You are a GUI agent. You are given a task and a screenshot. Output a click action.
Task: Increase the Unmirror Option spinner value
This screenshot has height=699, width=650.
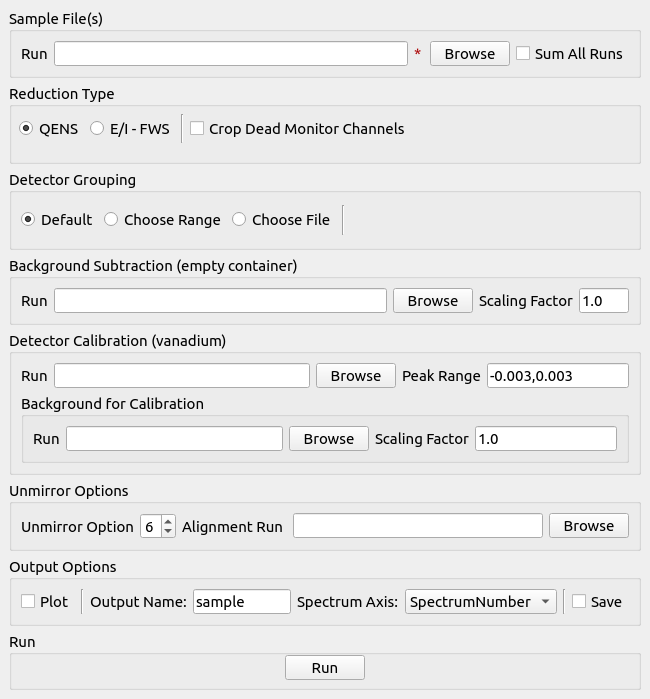point(168,521)
